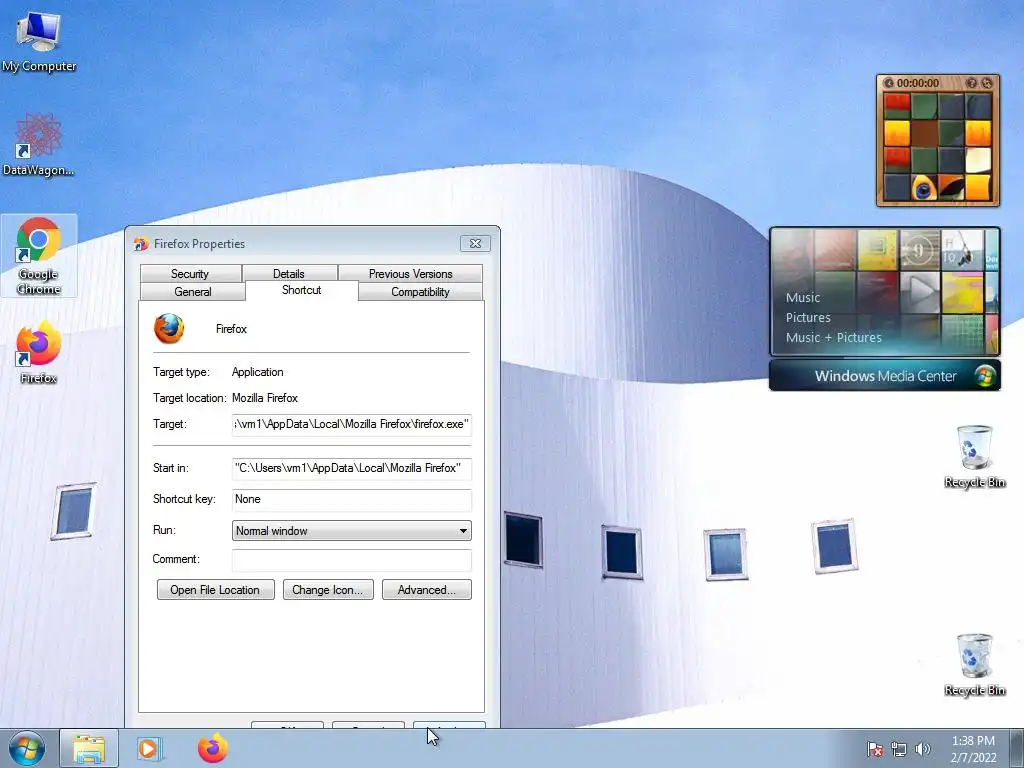Click the Firefox Properties title bar icon

tap(141, 244)
